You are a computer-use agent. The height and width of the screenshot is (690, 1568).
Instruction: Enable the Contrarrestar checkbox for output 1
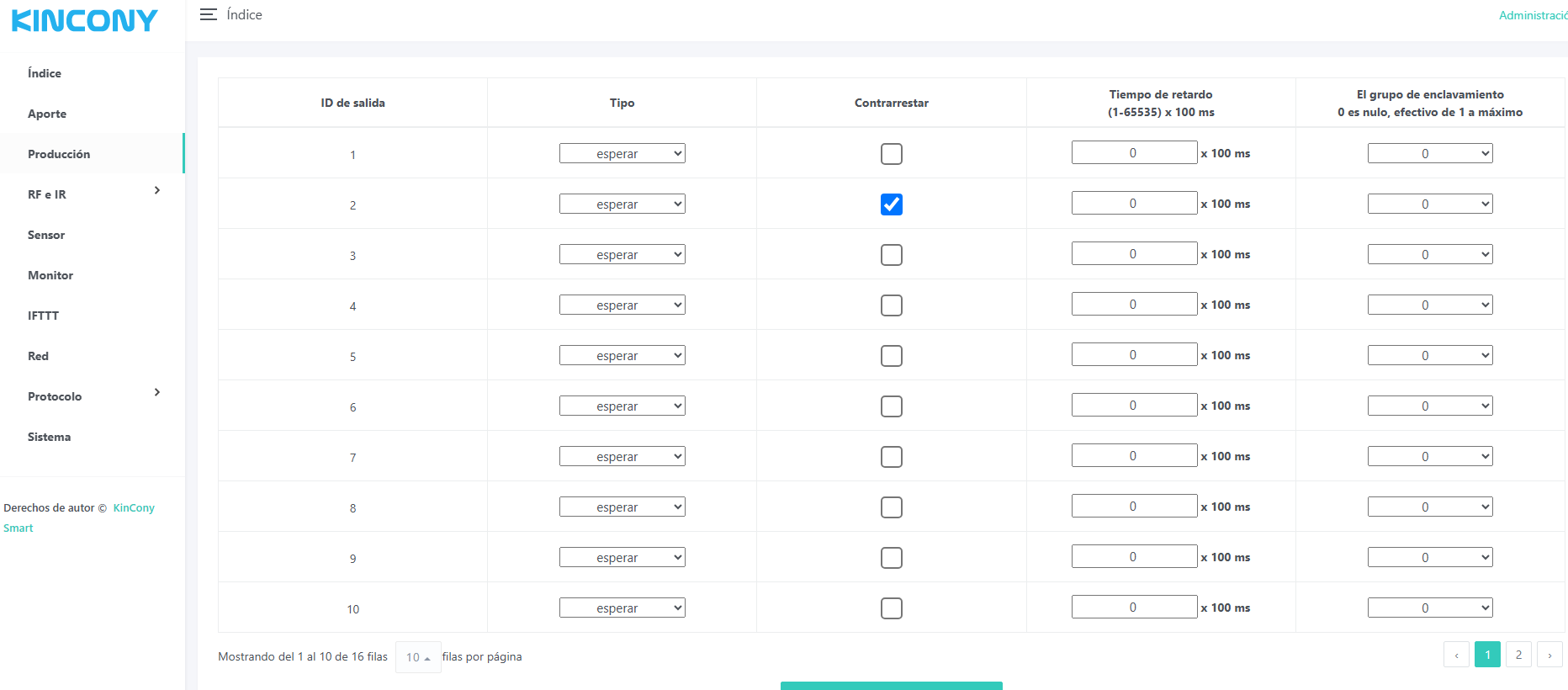[891, 154]
